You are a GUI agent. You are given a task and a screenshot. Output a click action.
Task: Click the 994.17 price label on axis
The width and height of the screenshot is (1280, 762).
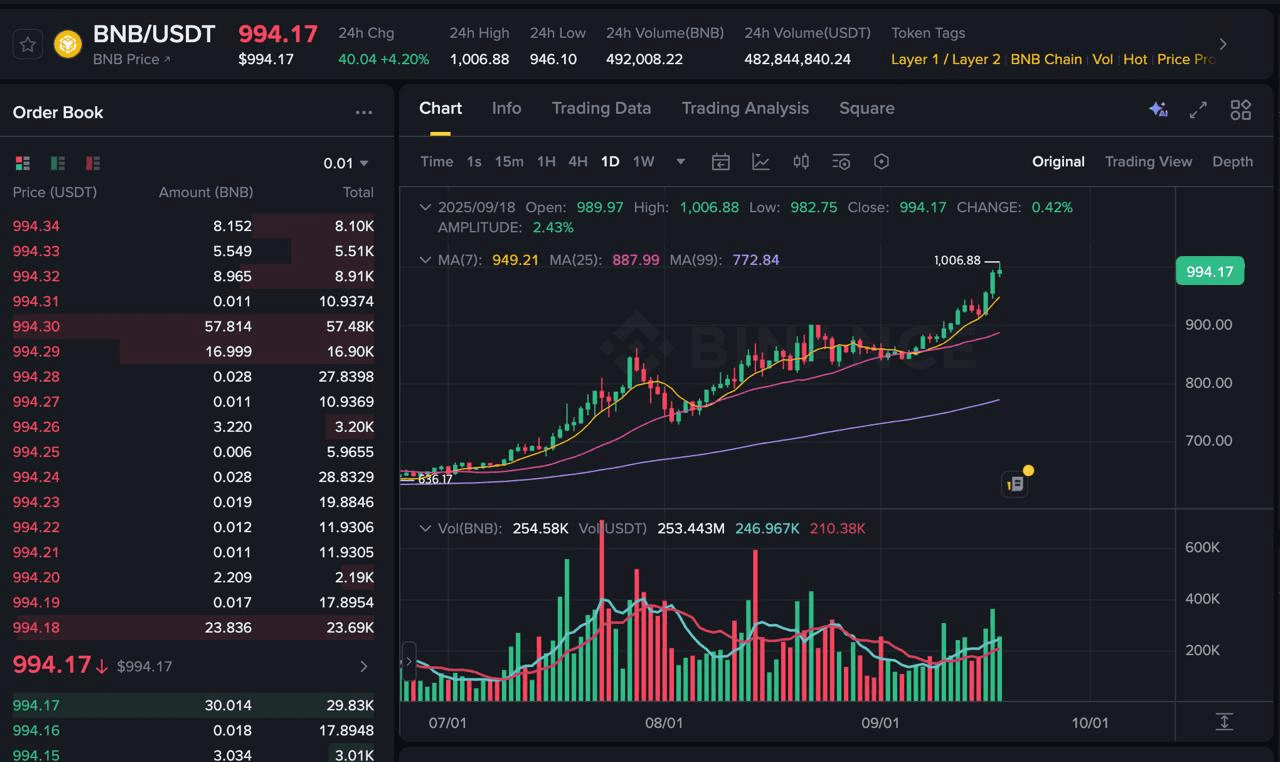pos(1210,271)
